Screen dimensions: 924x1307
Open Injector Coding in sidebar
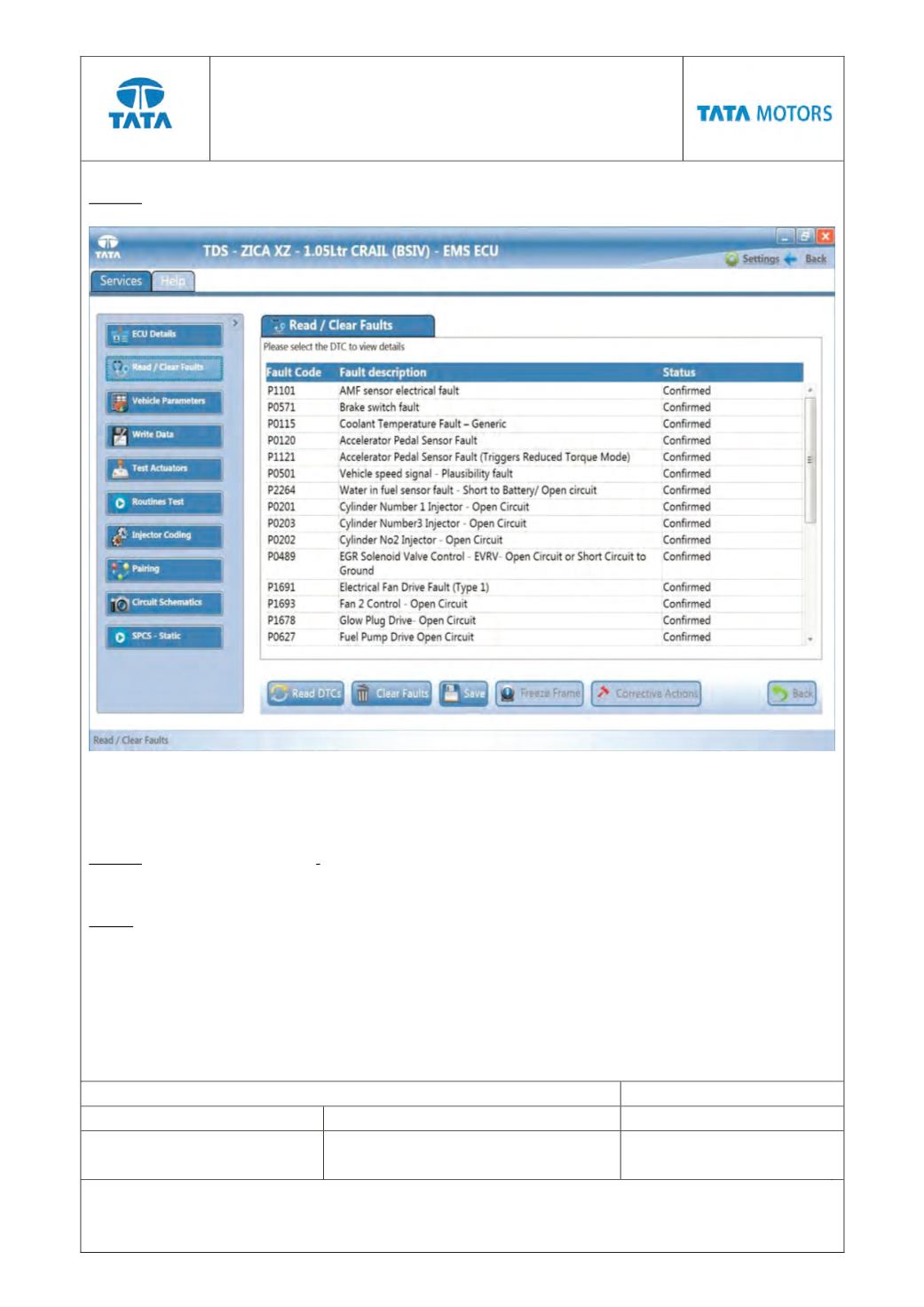tap(163, 535)
